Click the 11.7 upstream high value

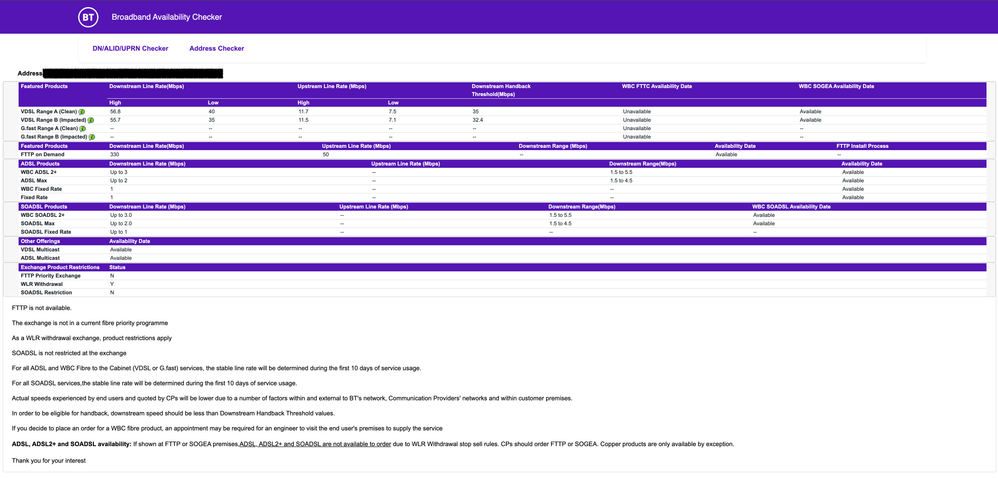point(302,111)
